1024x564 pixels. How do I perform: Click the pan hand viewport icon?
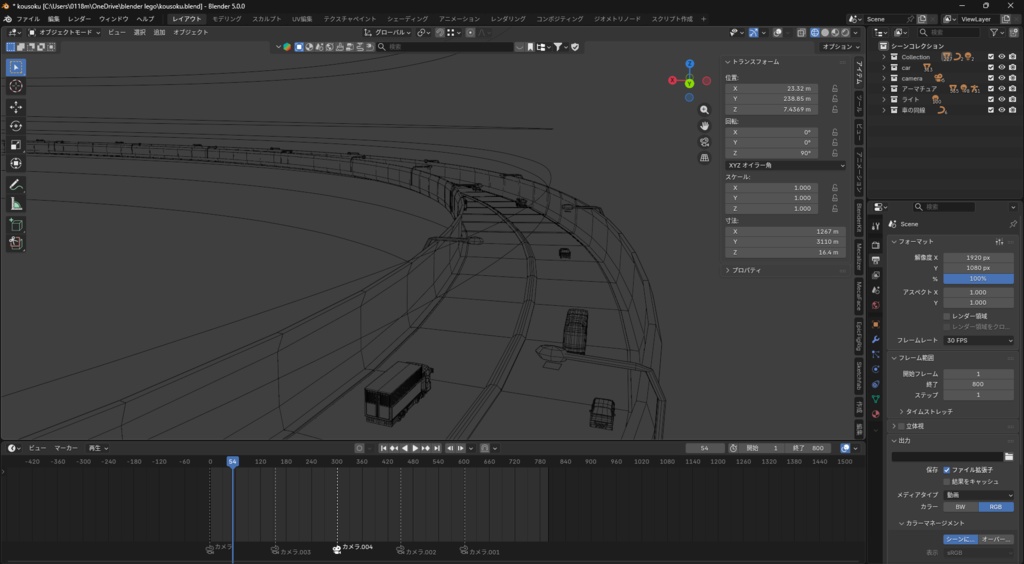click(704, 125)
